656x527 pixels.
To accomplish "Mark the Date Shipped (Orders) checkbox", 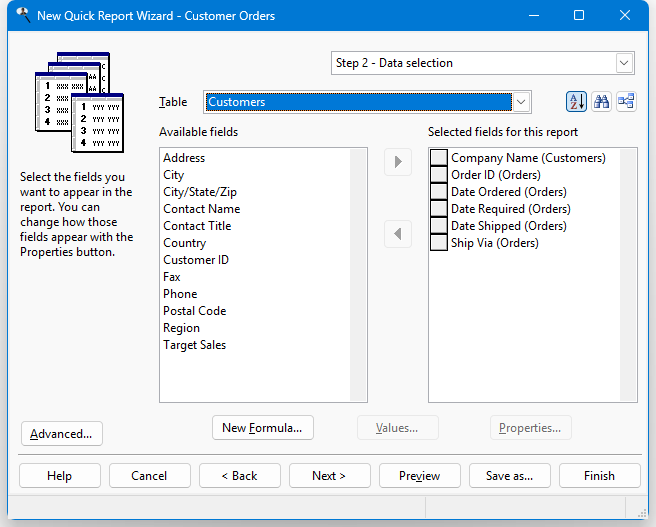I will (x=439, y=226).
